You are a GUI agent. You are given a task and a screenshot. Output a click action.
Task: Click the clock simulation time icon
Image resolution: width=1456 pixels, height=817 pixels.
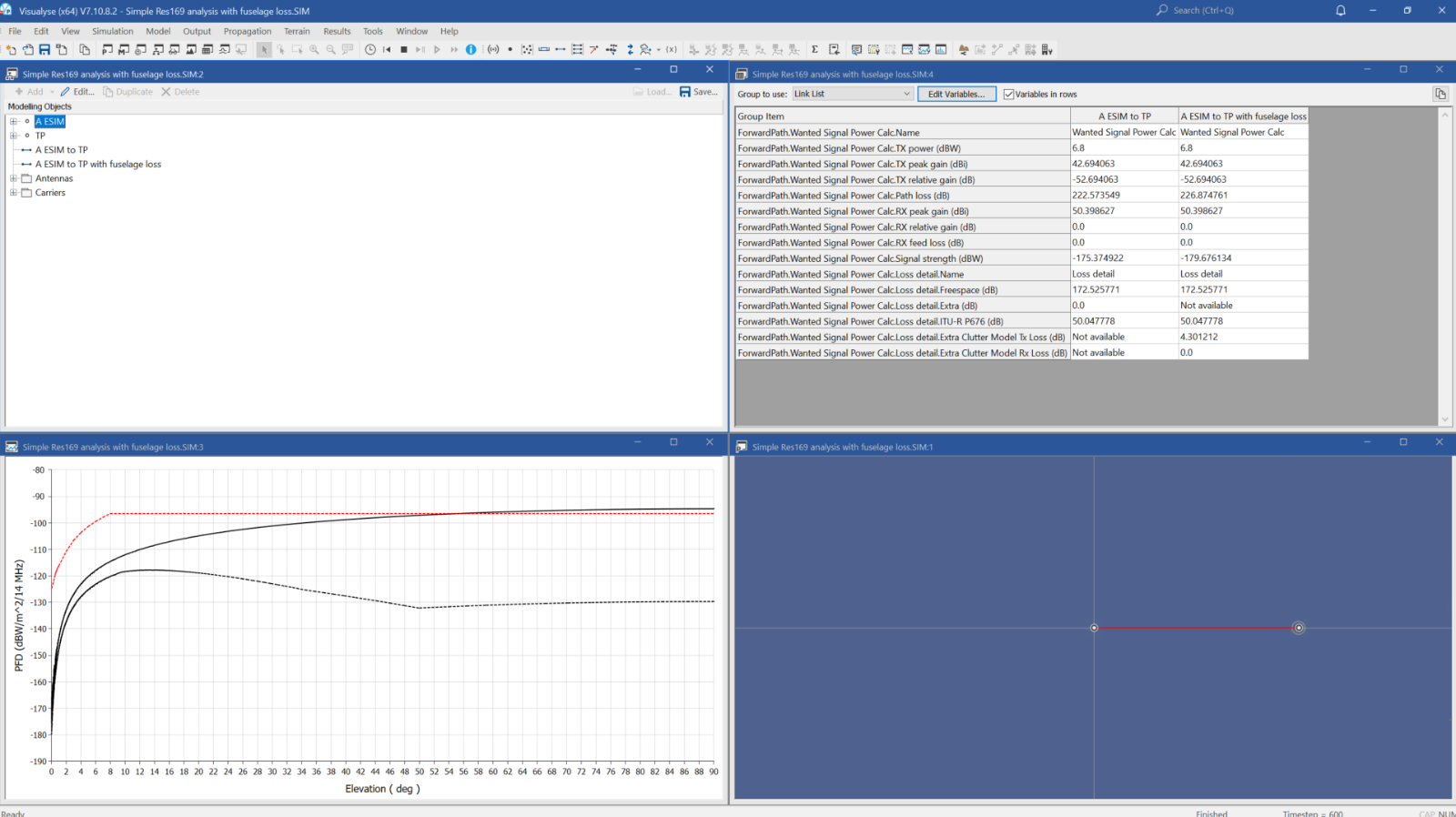tap(370, 50)
